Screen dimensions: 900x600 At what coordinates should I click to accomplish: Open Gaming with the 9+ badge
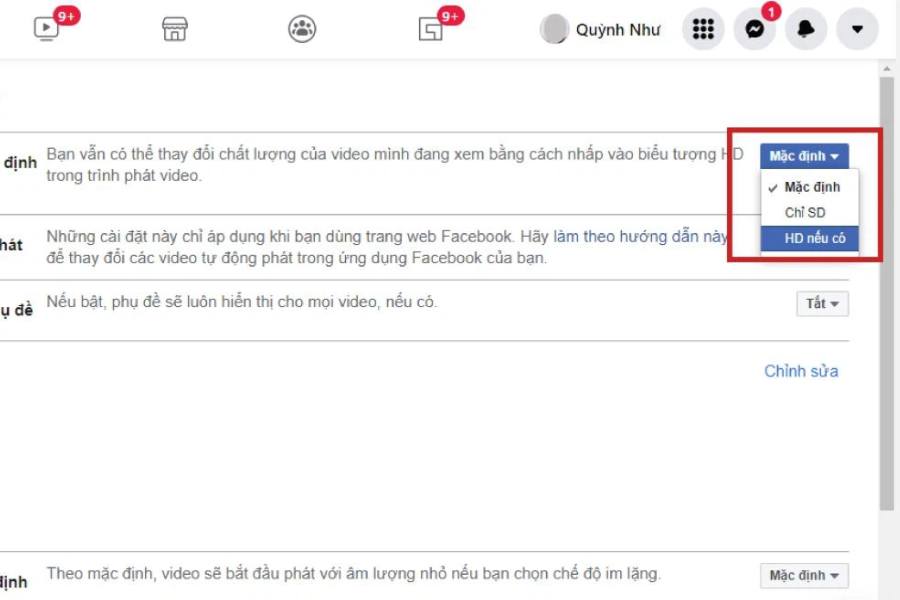coord(432,30)
